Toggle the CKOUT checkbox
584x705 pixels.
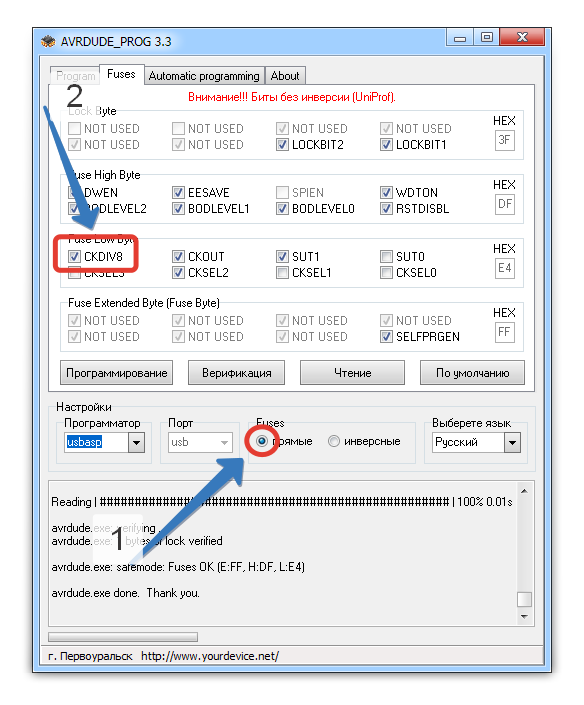178,257
